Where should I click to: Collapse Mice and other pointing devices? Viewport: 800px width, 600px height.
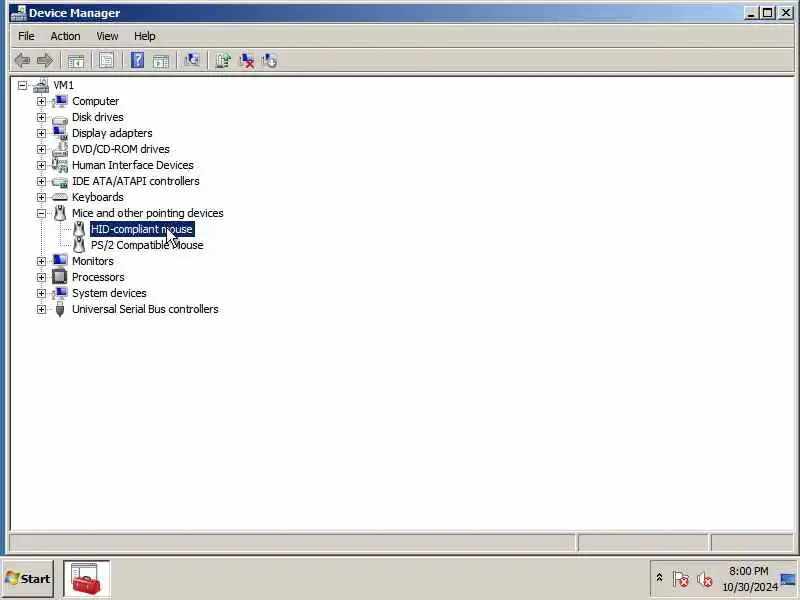coord(41,213)
